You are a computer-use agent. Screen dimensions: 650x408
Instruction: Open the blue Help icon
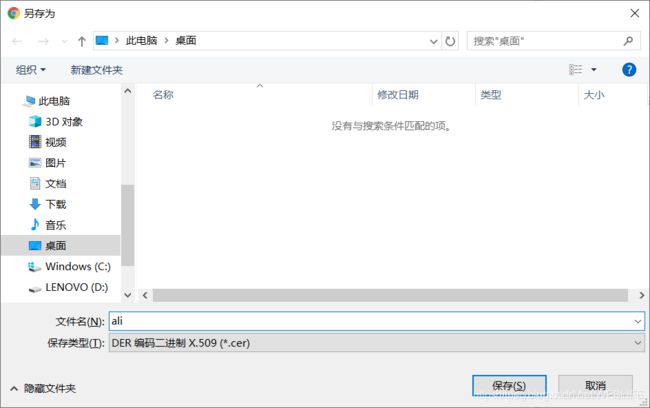[629, 69]
